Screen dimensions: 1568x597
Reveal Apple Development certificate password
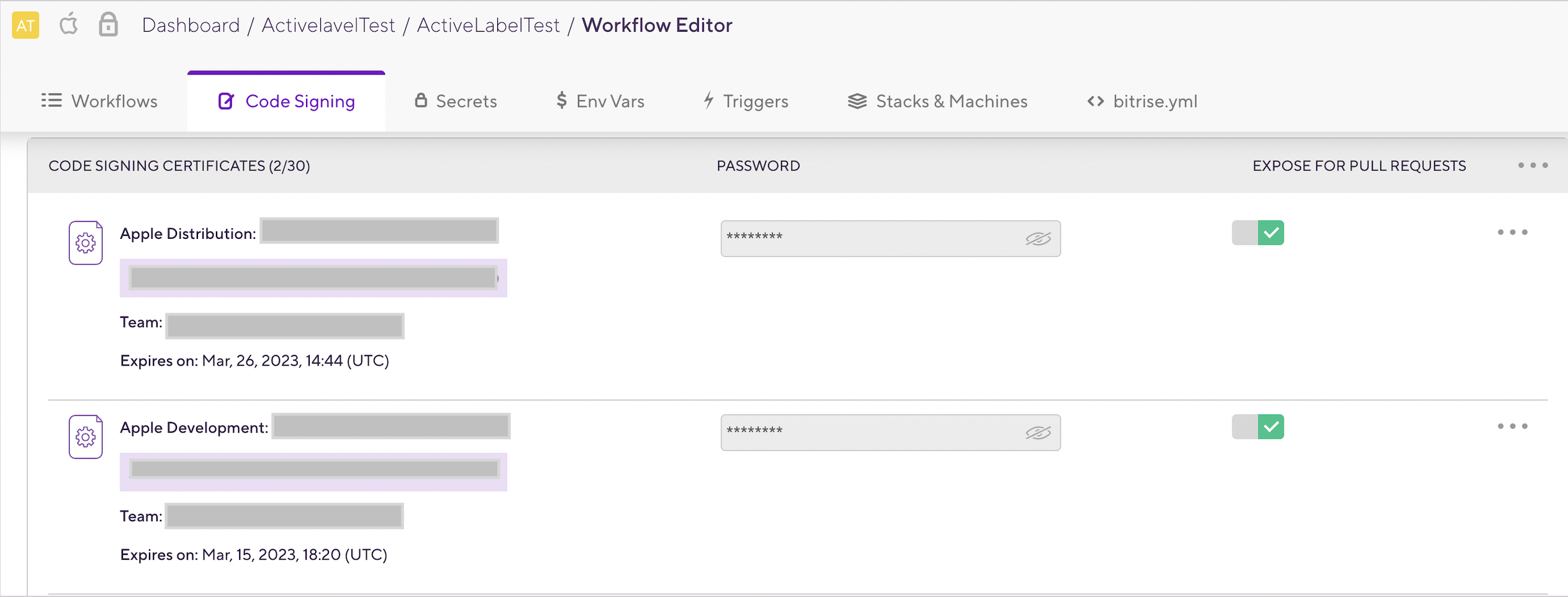(x=1038, y=433)
